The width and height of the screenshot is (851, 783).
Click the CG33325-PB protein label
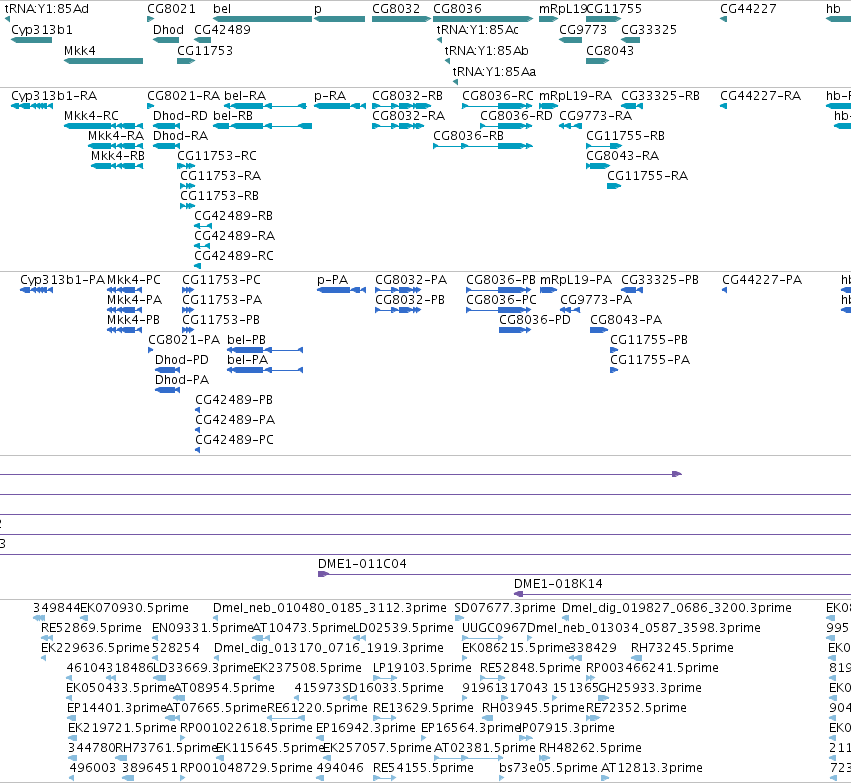click(x=660, y=280)
